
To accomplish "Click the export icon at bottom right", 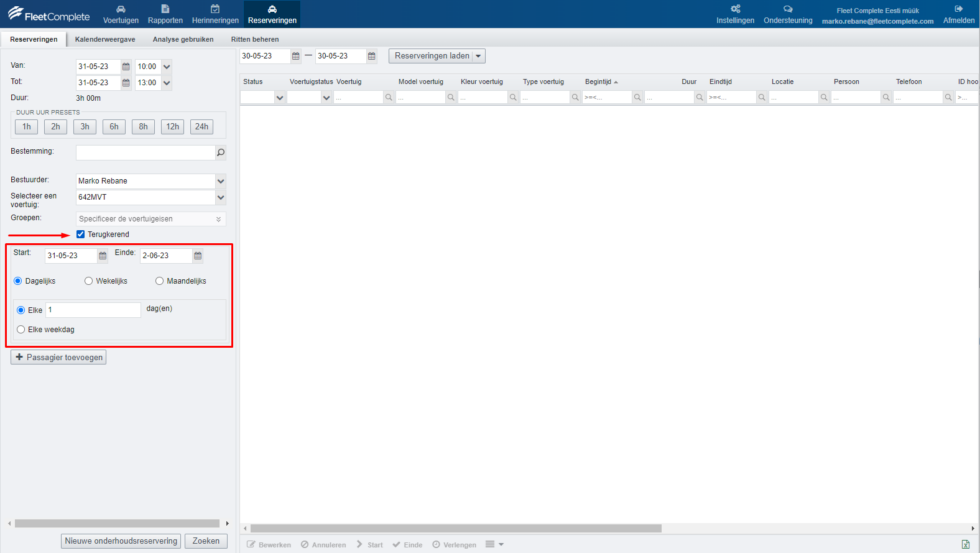I will click(x=965, y=544).
